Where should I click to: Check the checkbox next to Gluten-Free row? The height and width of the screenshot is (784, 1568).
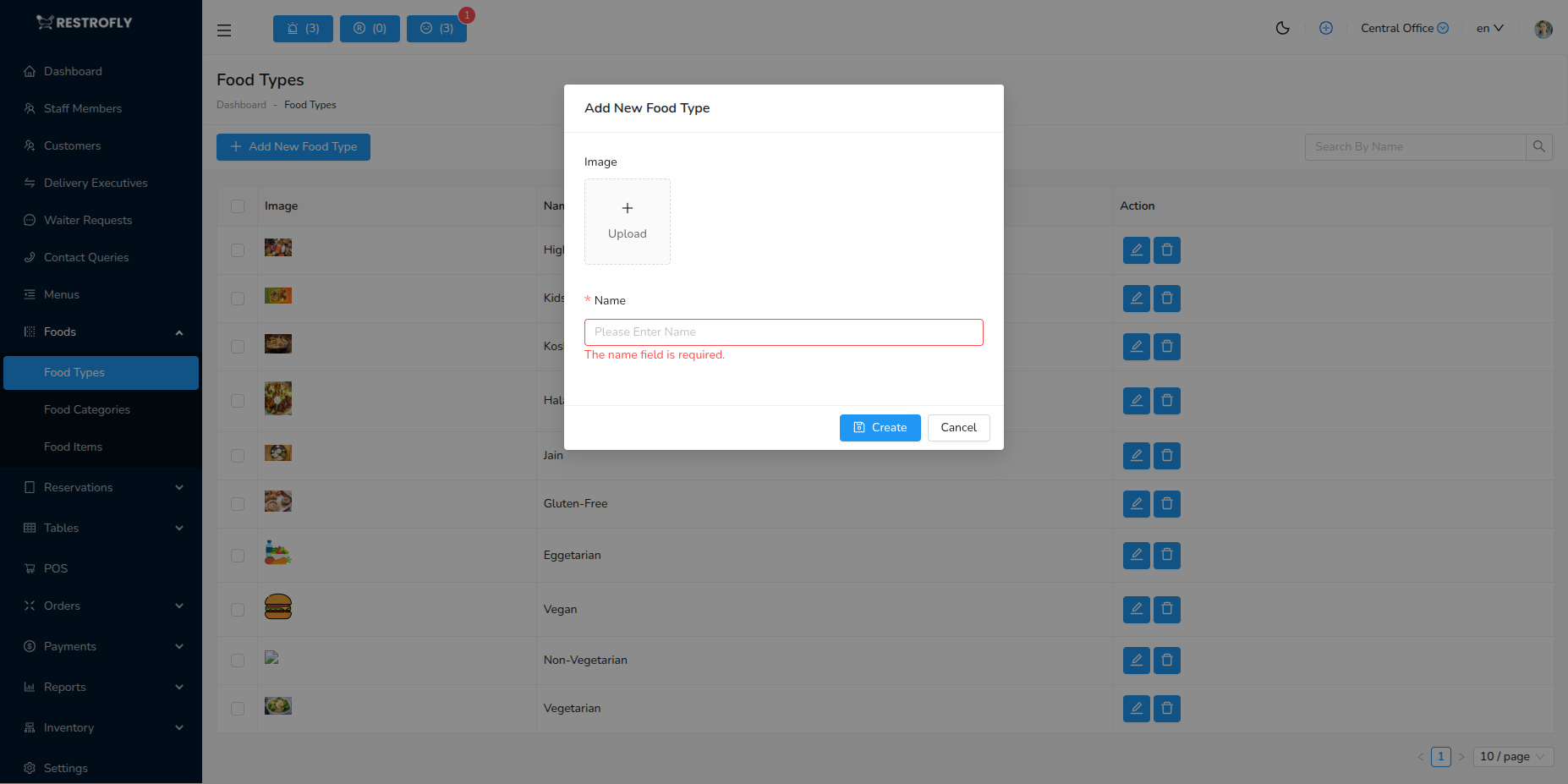(238, 503)
